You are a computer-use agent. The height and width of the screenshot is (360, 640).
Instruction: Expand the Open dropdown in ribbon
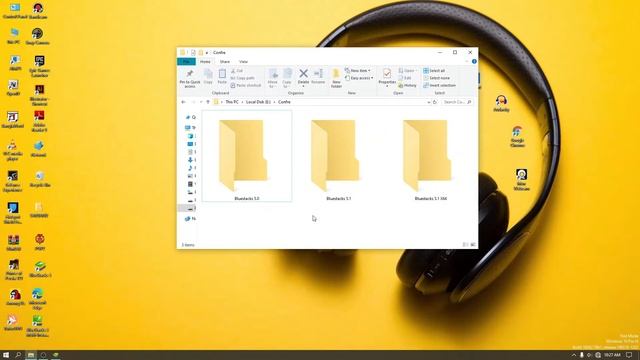(408, 71)
